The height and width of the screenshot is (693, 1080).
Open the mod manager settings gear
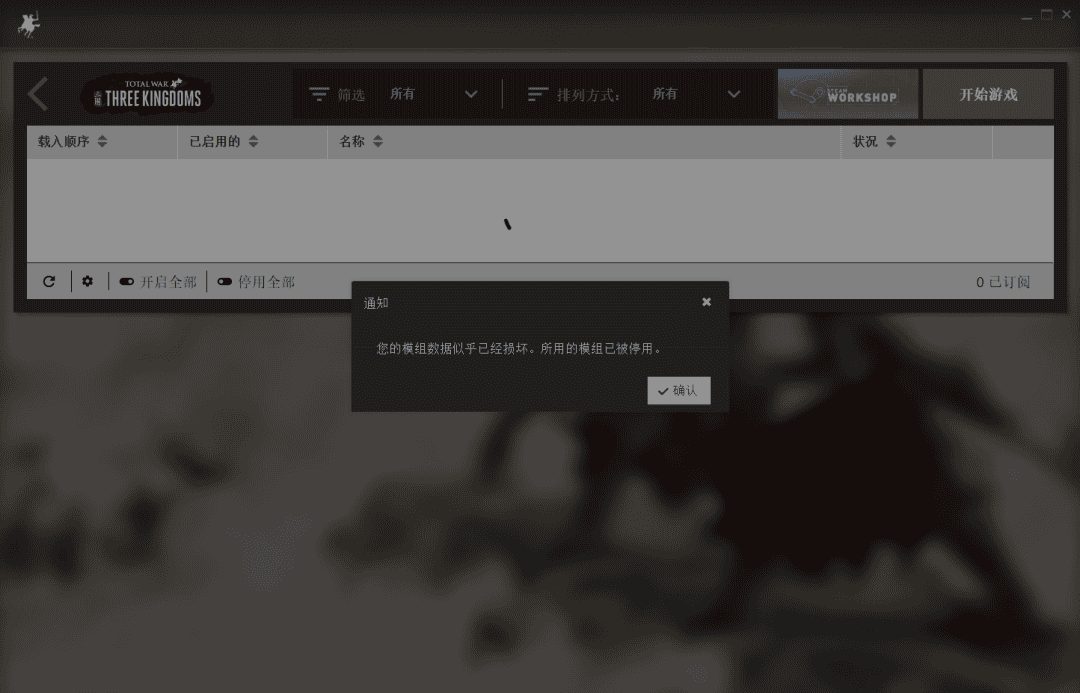coord(87,281)
